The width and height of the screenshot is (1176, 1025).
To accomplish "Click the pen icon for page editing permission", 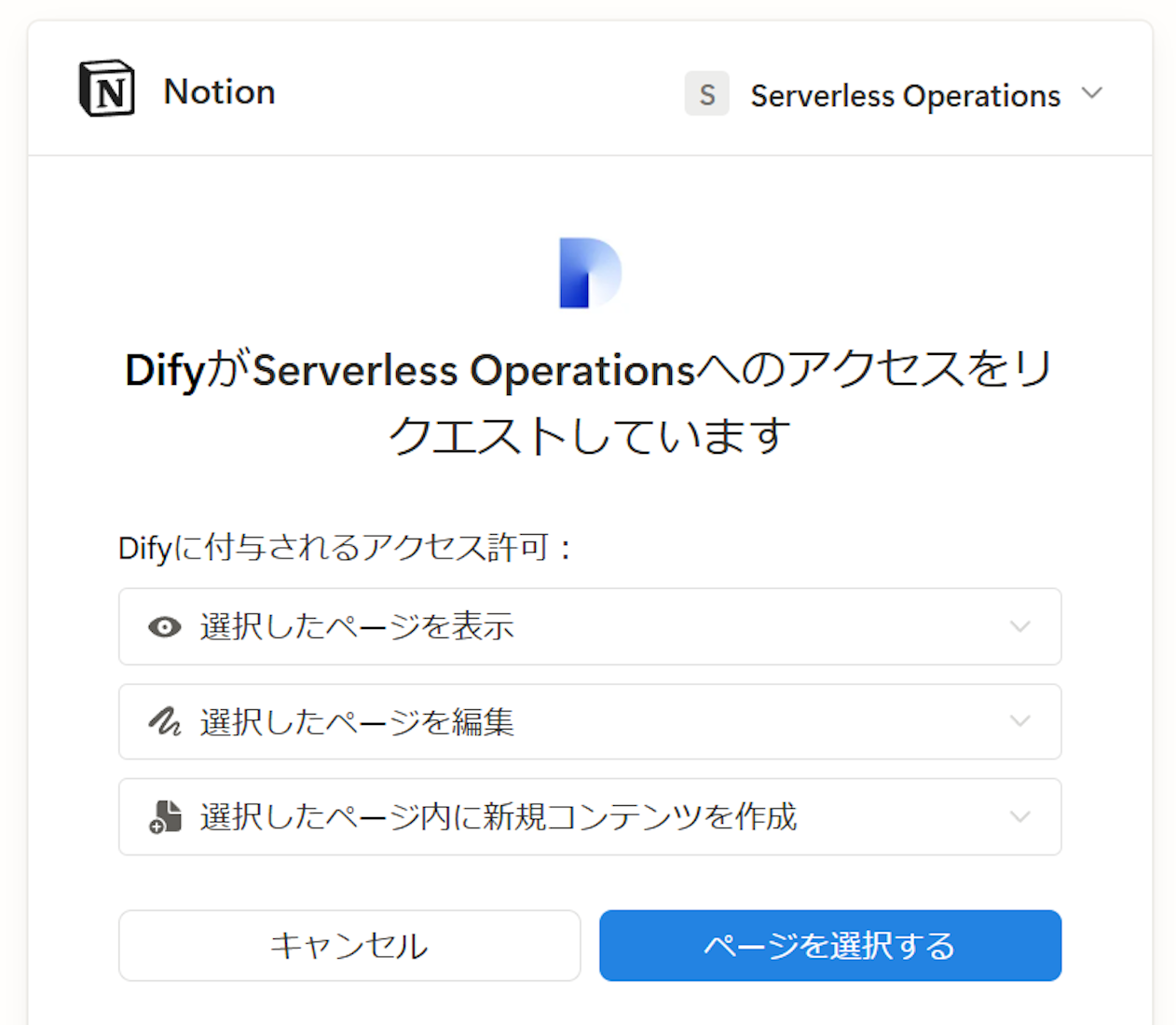I will (164, 721).
